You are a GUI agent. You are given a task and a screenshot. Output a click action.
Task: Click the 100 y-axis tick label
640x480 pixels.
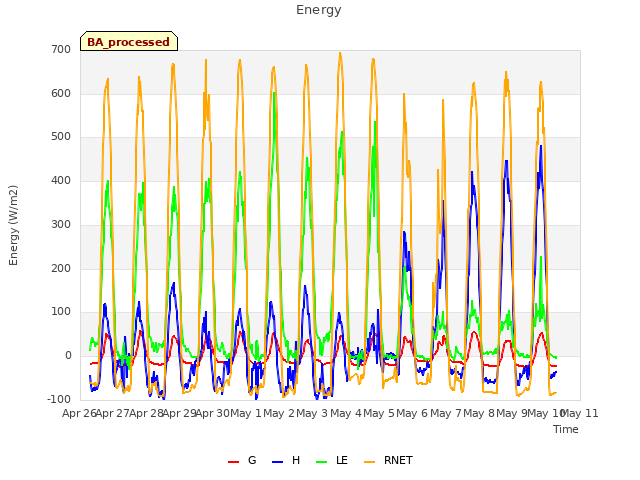click(61, 312)
